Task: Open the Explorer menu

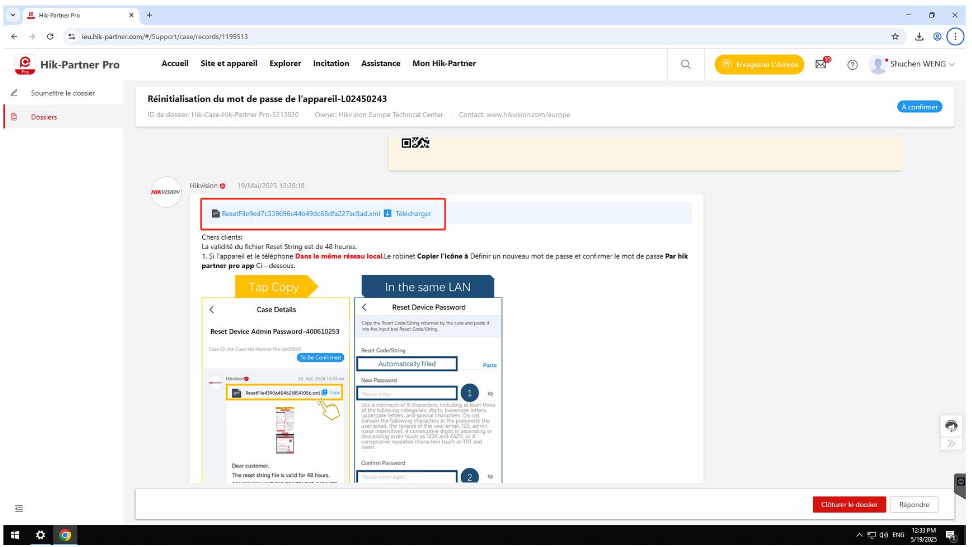Action: tap(285, 63)
